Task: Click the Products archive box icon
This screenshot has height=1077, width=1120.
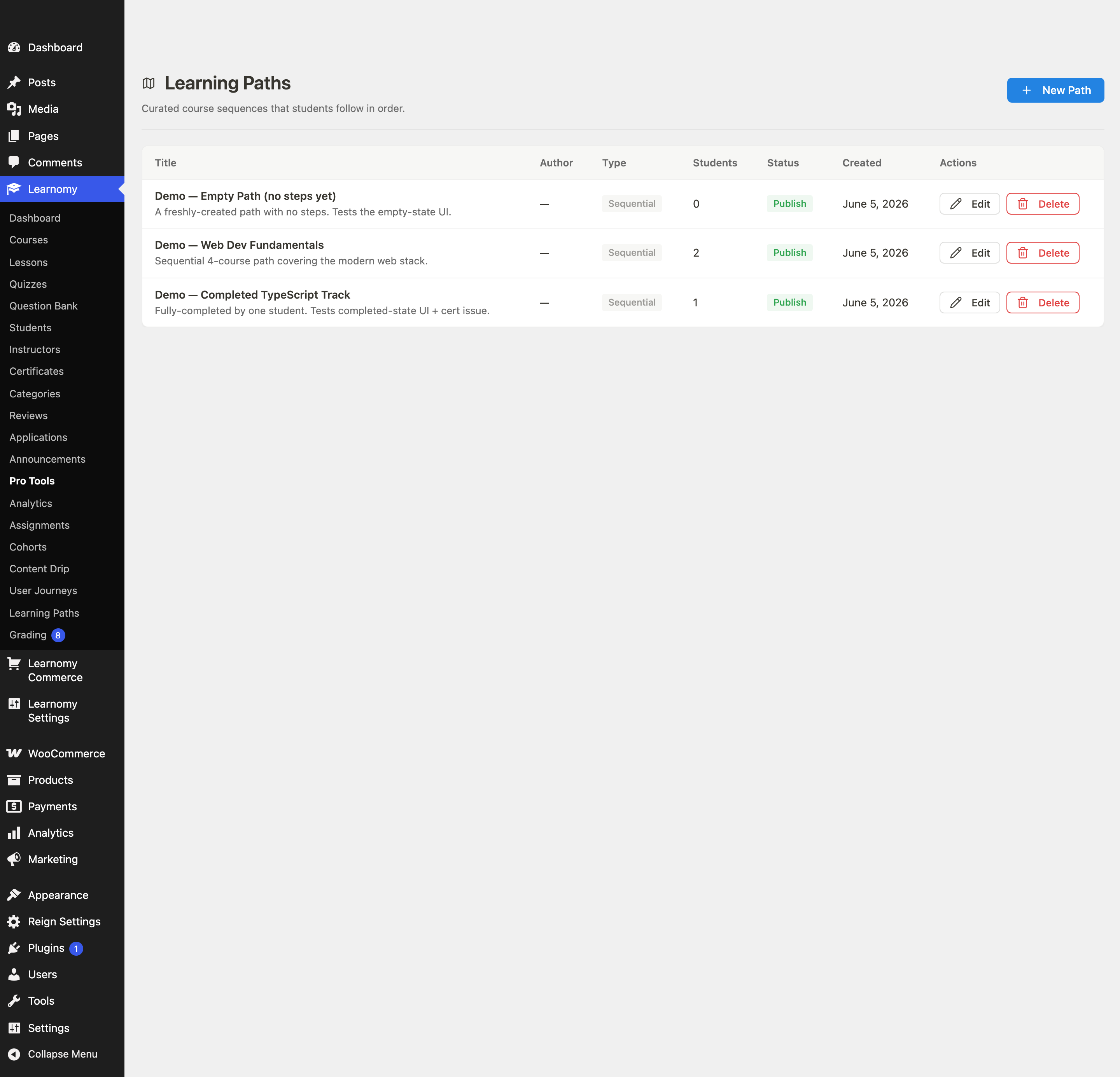Action: 14,780
